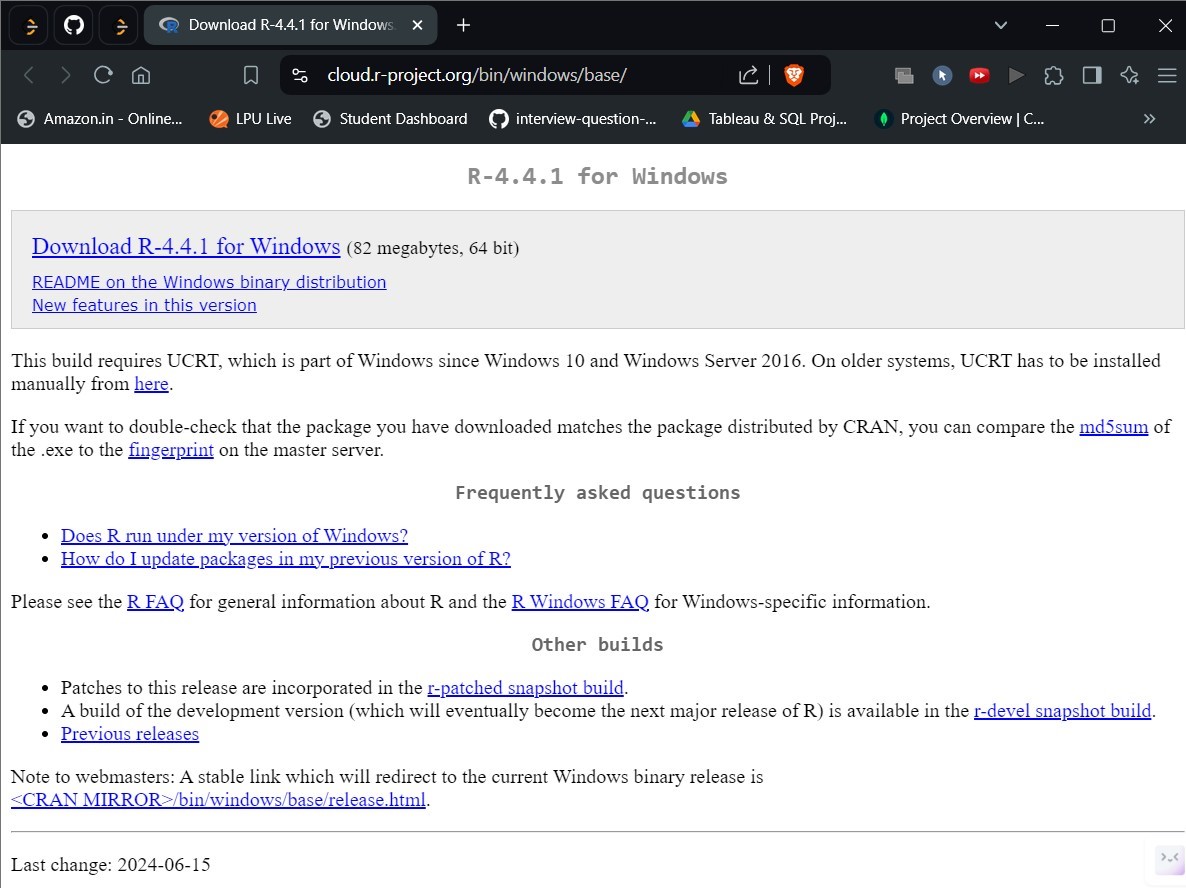Viewport: 1186px width, 888px height.
Task: Click Download R-4.4.1 for Windows link
Action: (x=186, y=247)
